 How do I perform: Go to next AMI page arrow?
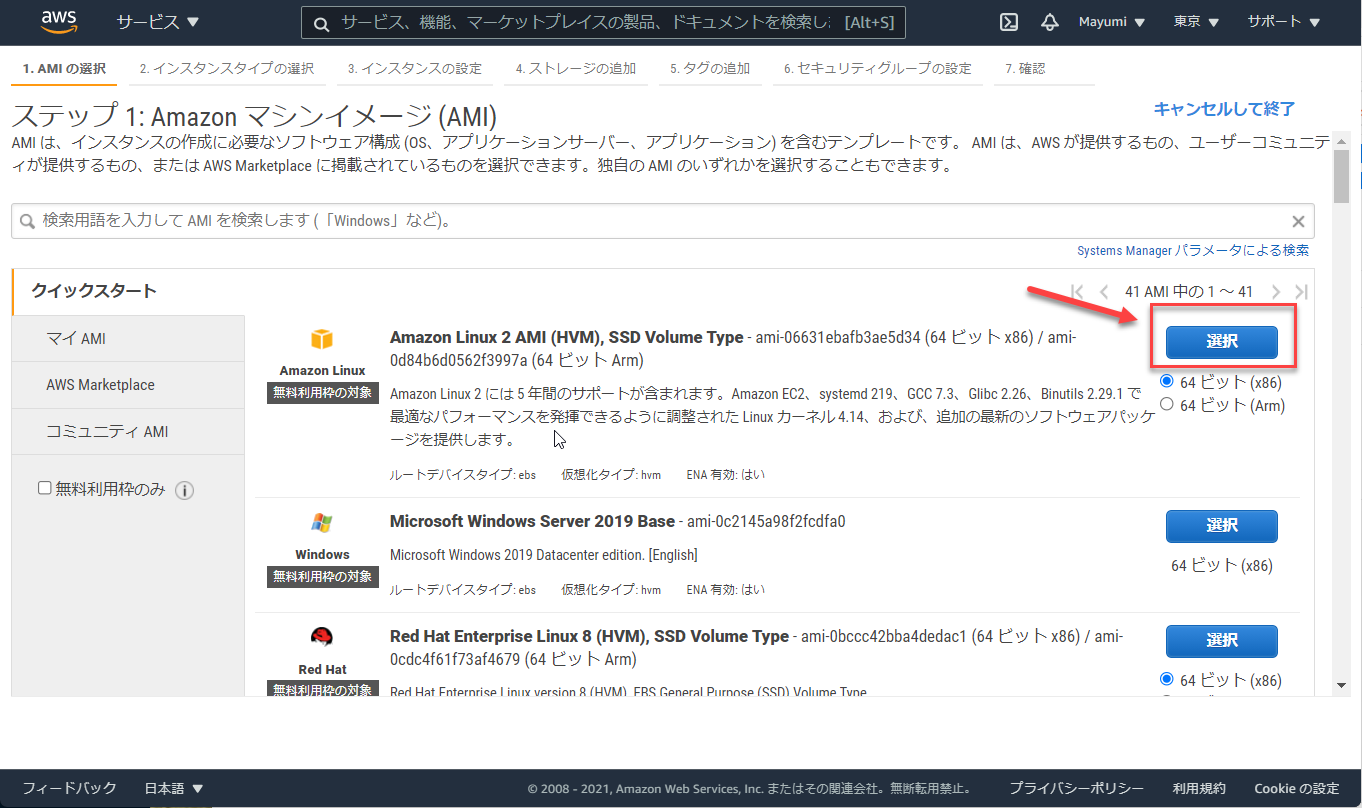pyautogui.click(x=1275, y=292)
